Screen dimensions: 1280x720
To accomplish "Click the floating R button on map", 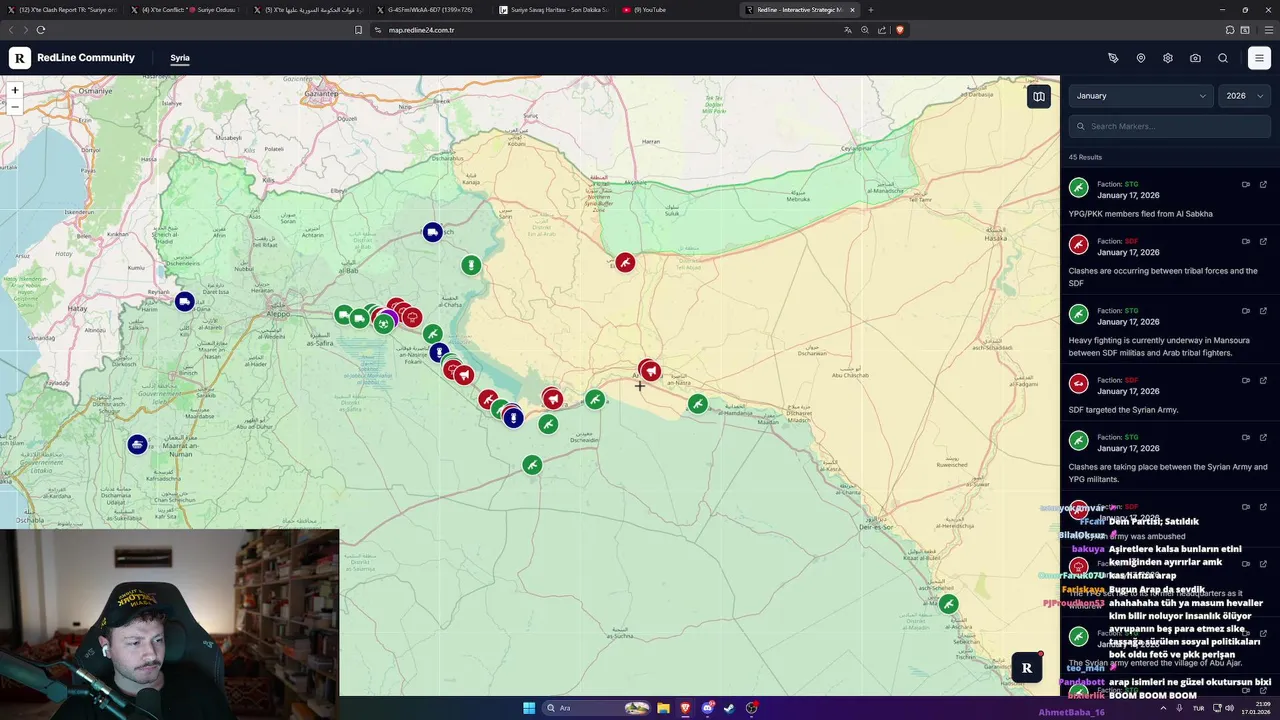I will tap(1026, 668).
